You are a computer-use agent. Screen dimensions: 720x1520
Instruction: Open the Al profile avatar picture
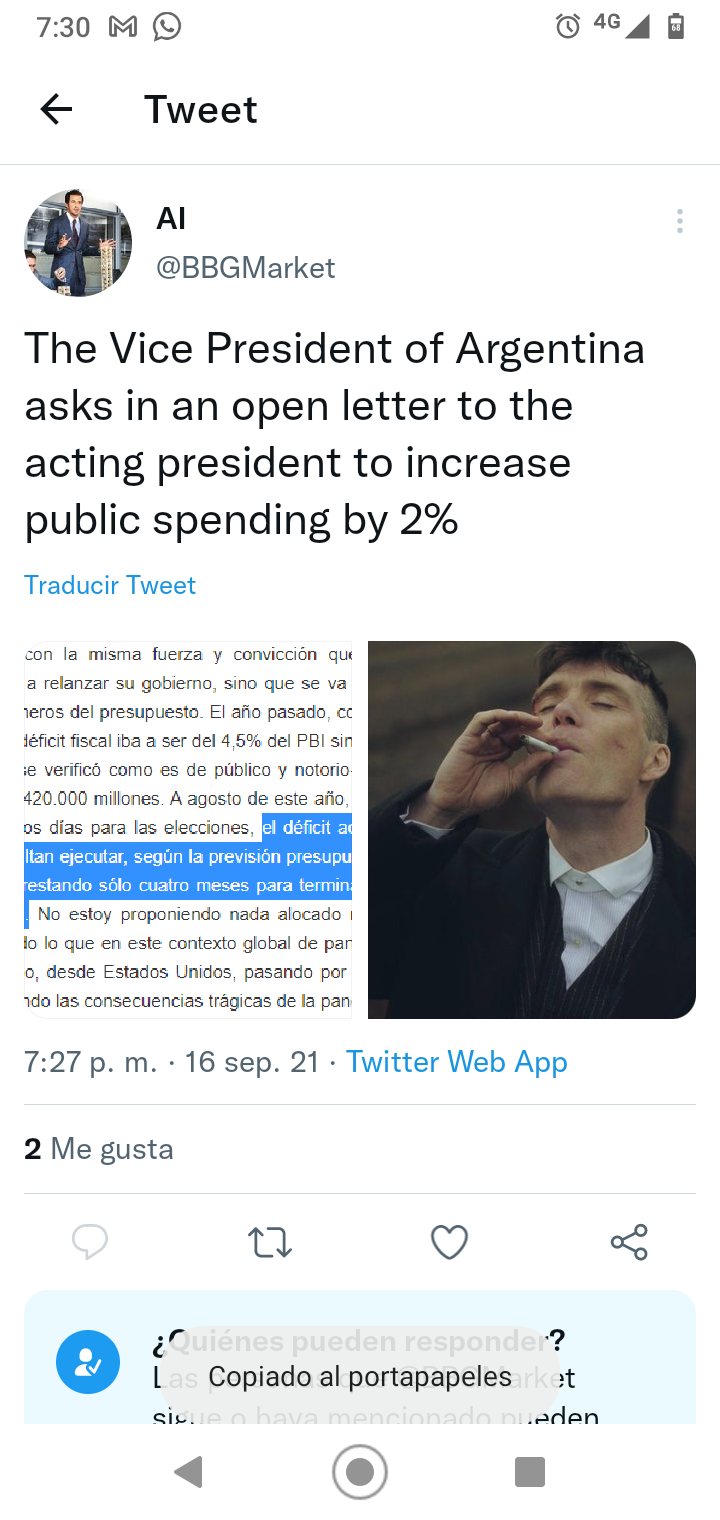click(78, 243)
